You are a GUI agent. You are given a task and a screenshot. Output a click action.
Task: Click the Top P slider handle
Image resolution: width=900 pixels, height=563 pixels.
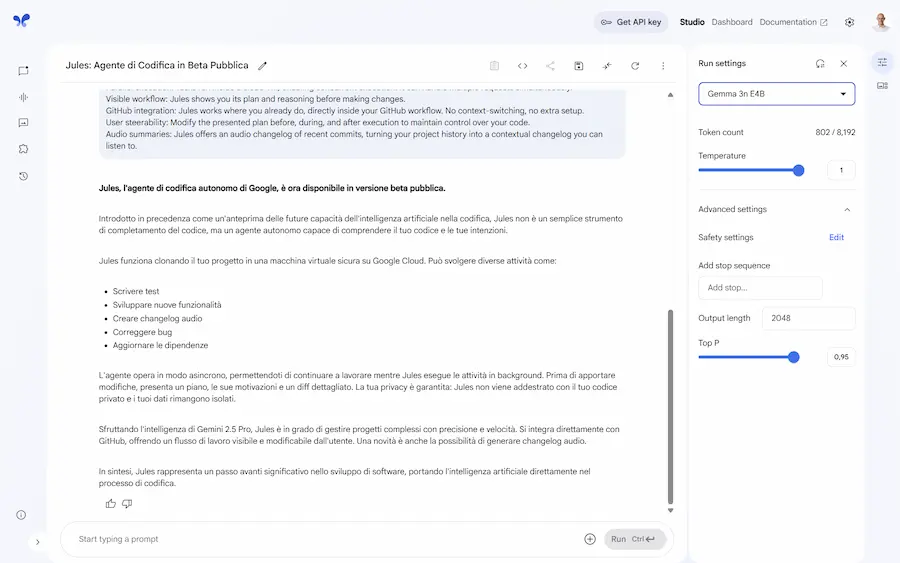point(794,358)
